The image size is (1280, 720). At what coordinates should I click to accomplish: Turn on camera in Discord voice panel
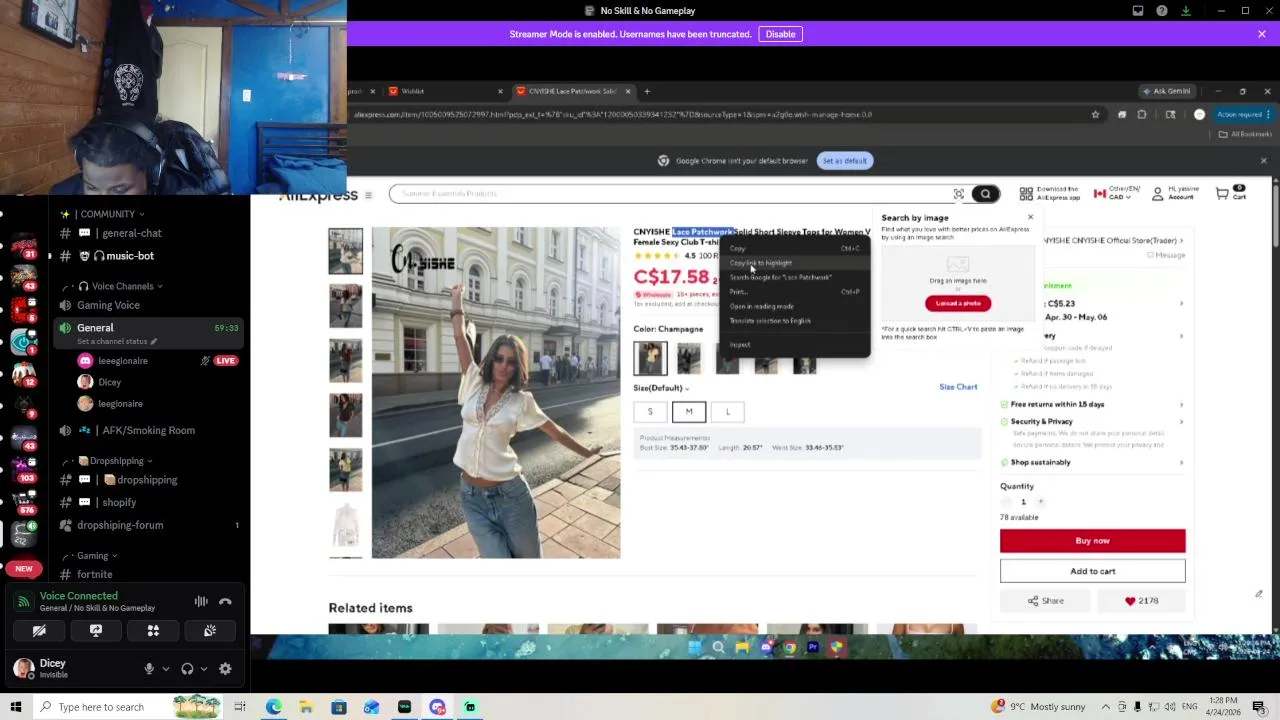(39, 631)
